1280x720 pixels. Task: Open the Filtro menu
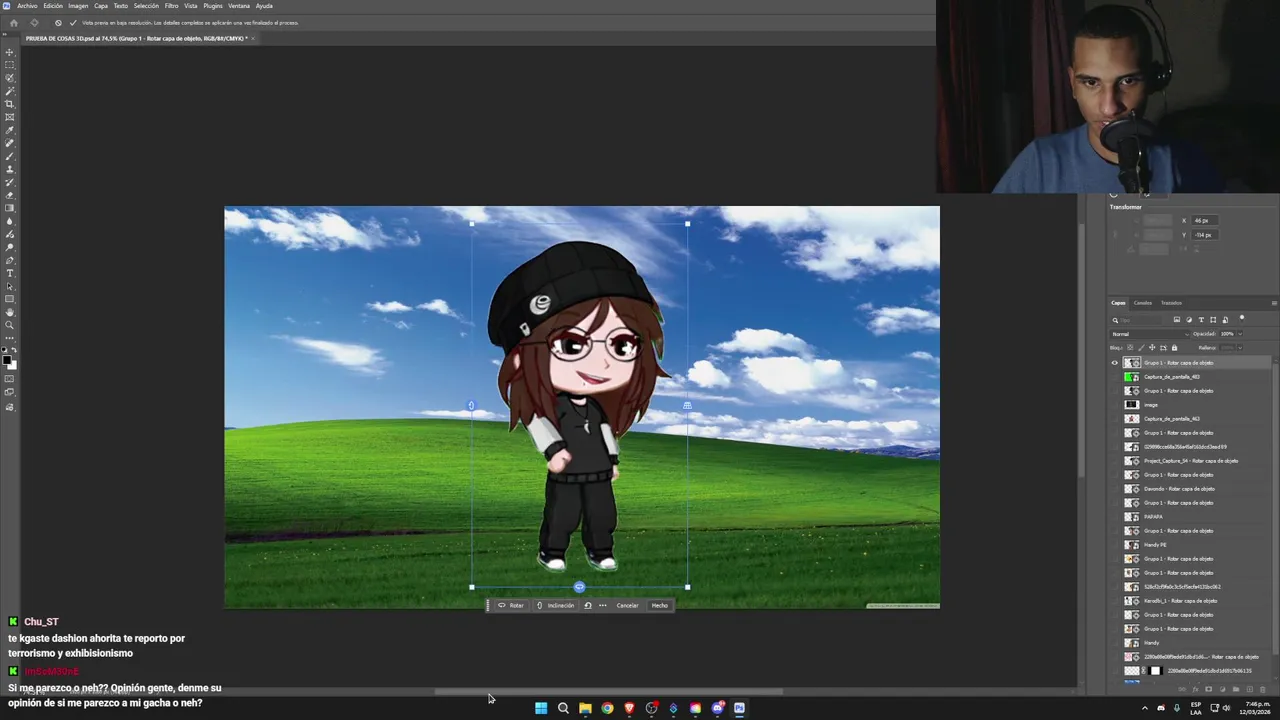click(x=171, y=6)
